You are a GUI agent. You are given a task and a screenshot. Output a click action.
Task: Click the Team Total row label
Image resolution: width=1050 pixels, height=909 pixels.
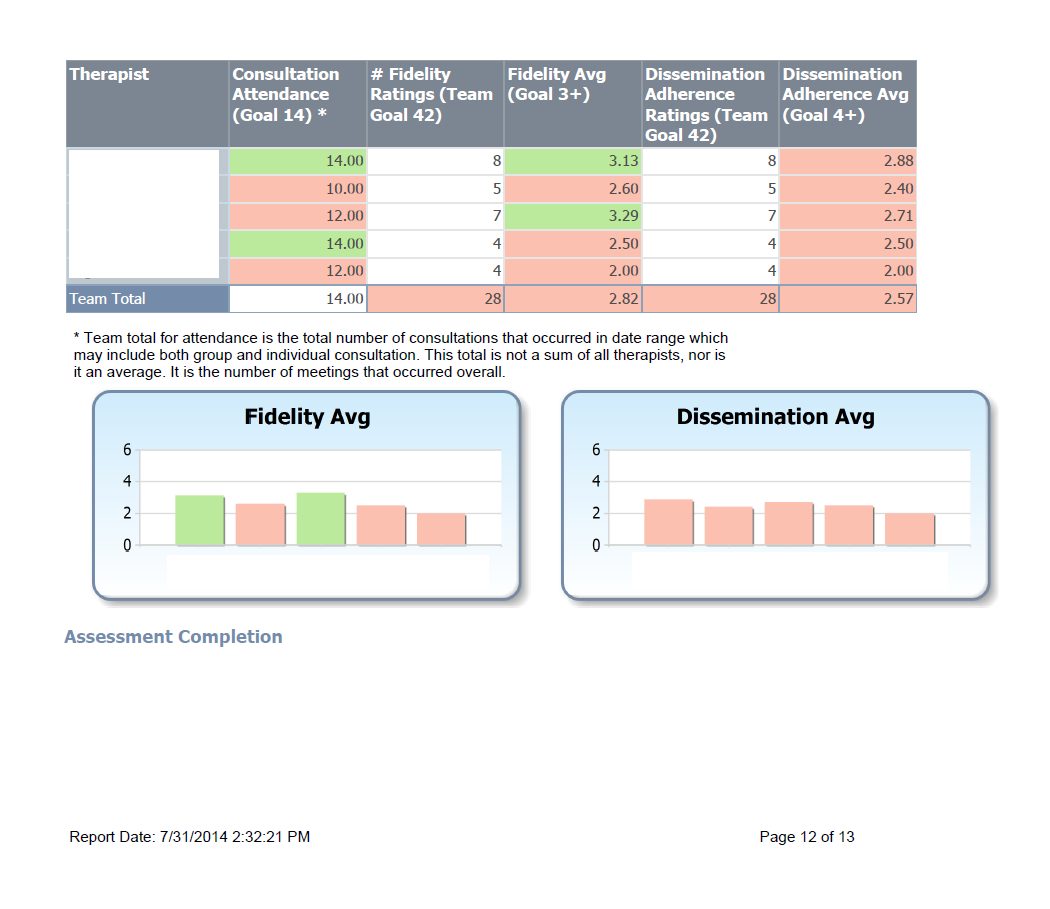(x=147, y=299)
